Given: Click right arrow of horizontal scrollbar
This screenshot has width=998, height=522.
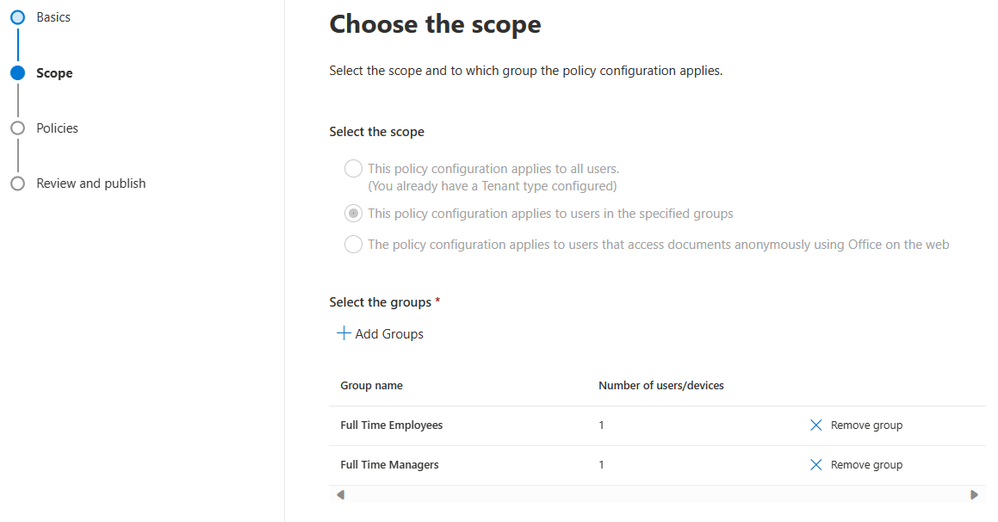Looking at the screenshot, I should click(974, 495).
